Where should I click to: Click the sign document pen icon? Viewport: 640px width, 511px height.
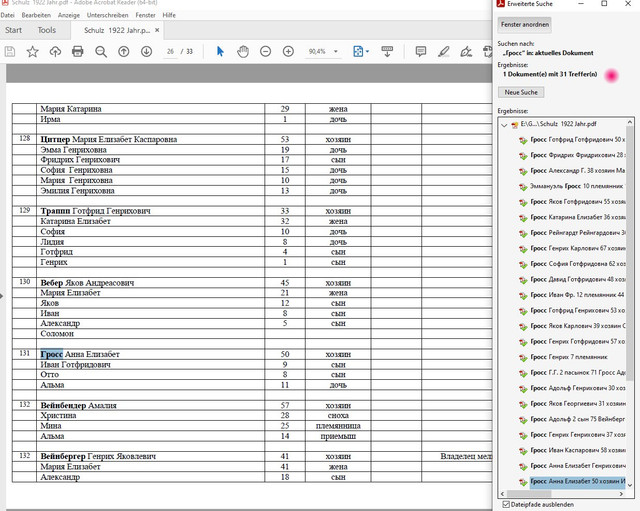pos(466,51)
